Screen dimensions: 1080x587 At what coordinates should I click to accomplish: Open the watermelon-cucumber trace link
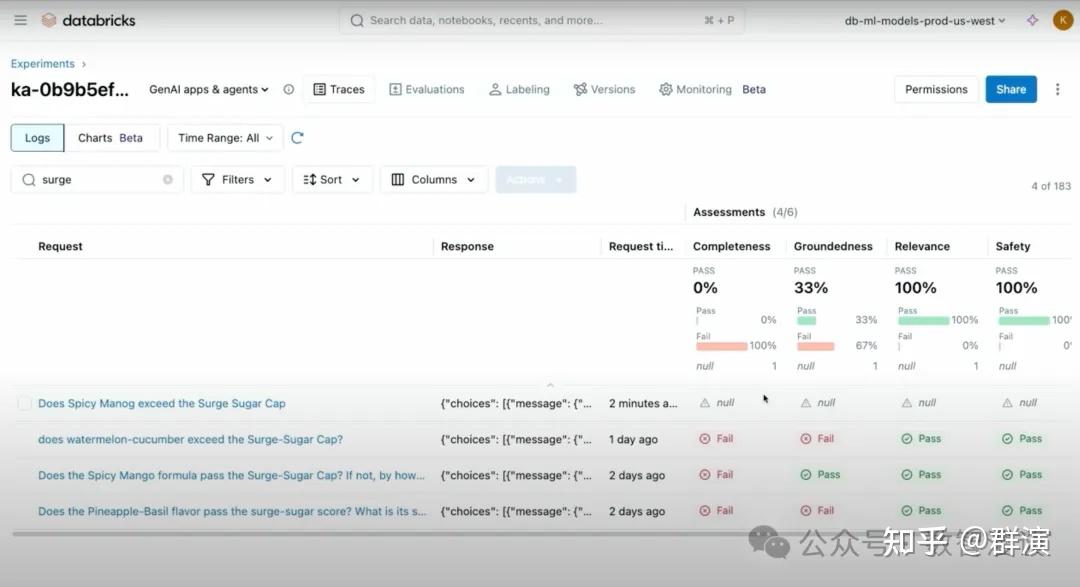[190, 439]
